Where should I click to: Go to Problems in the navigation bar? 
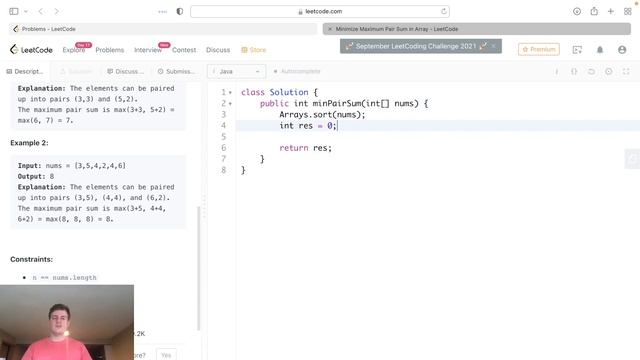tap(109, 50)
